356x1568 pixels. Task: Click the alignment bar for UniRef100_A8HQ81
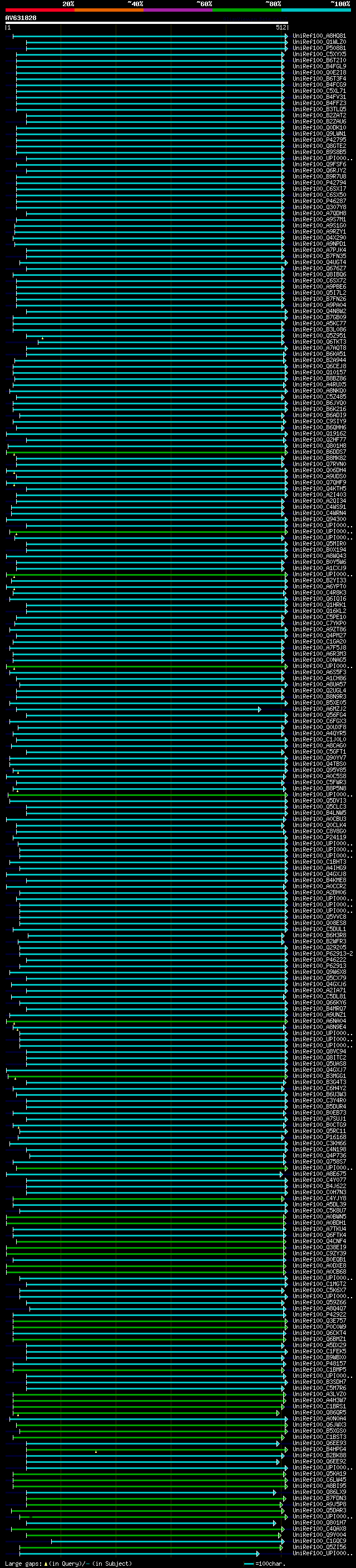pos(150,36)
